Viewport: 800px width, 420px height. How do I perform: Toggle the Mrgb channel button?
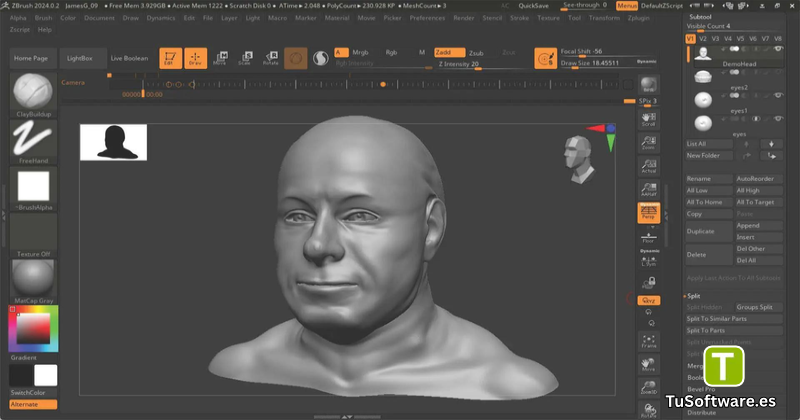click(360, 53)
